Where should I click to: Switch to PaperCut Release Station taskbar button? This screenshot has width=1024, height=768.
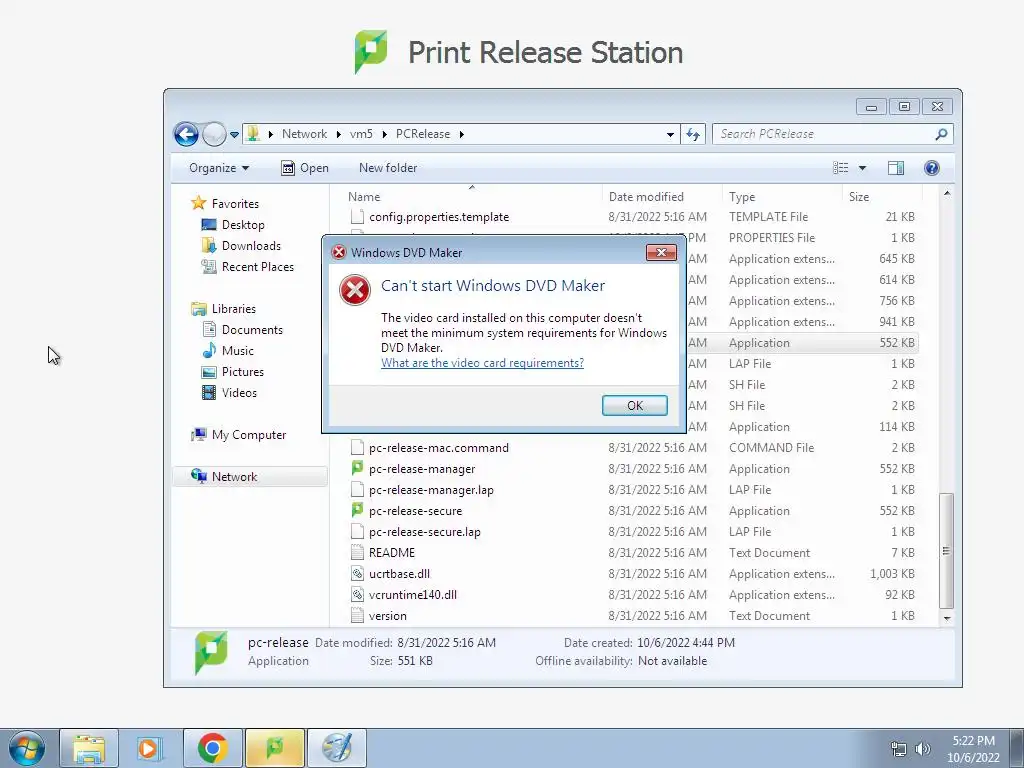[x=274, y=748]
